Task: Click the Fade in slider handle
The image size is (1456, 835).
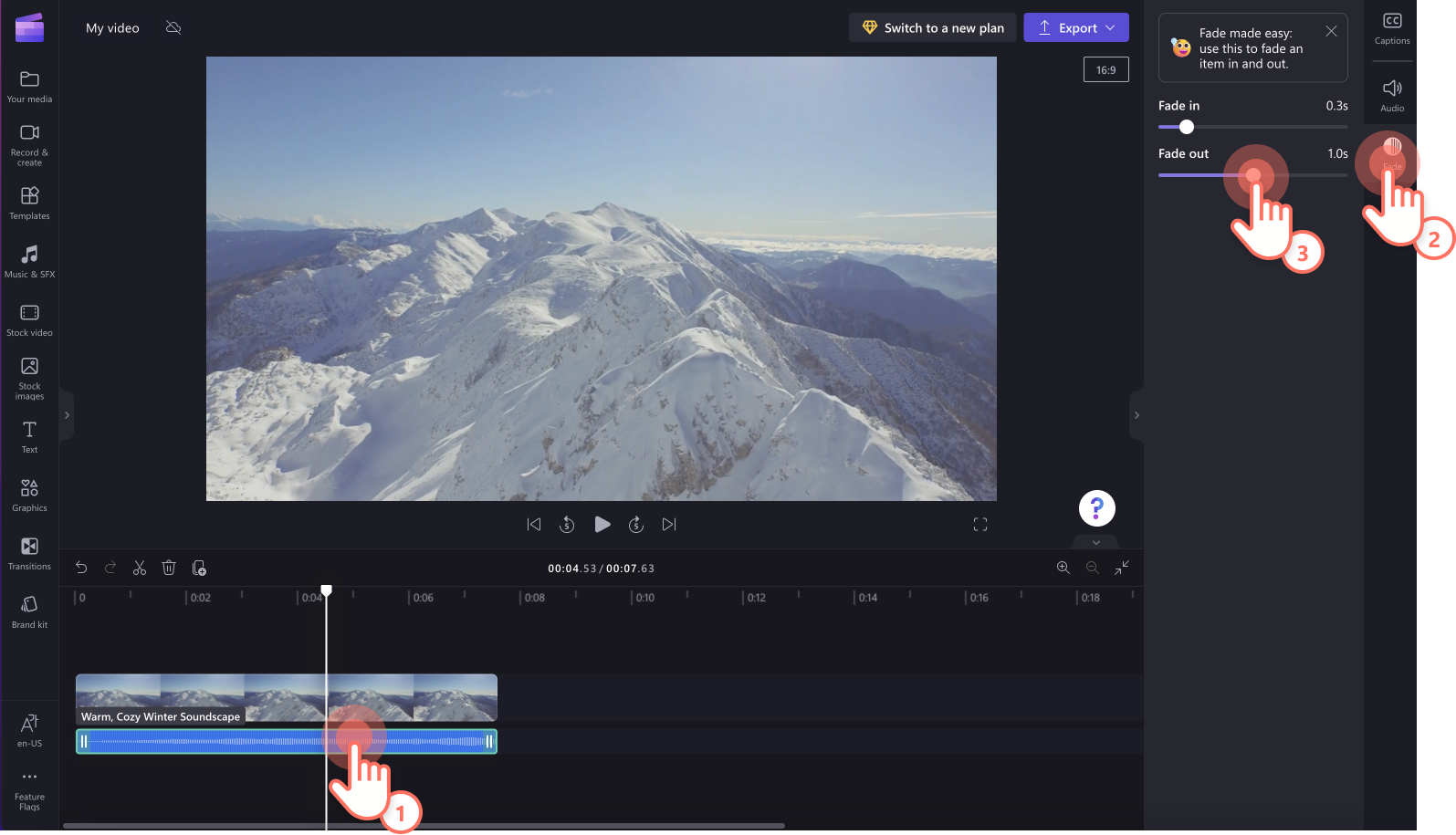Action: [x=1187, y=127]
